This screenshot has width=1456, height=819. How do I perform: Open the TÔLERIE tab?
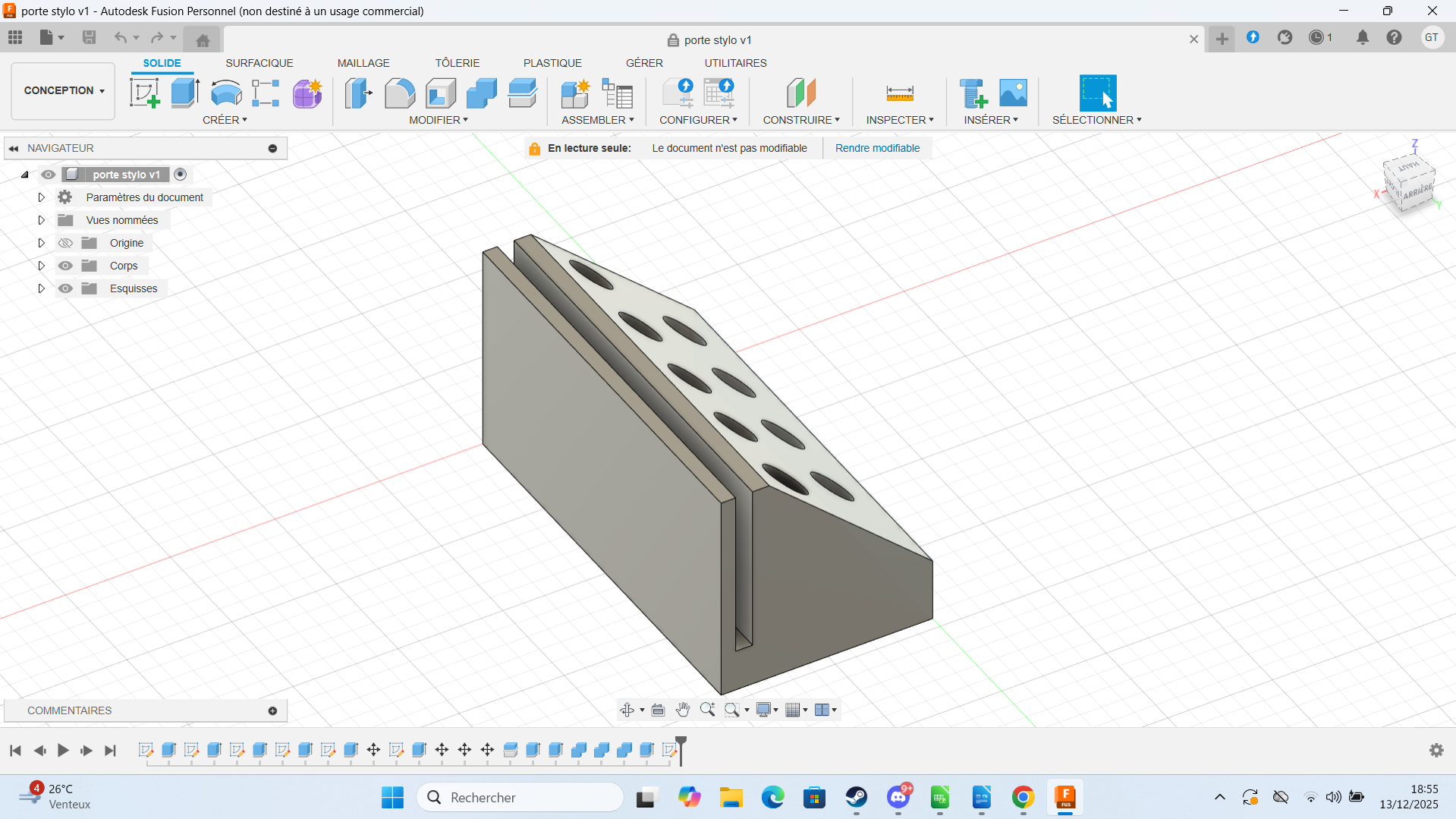point(457,63)
